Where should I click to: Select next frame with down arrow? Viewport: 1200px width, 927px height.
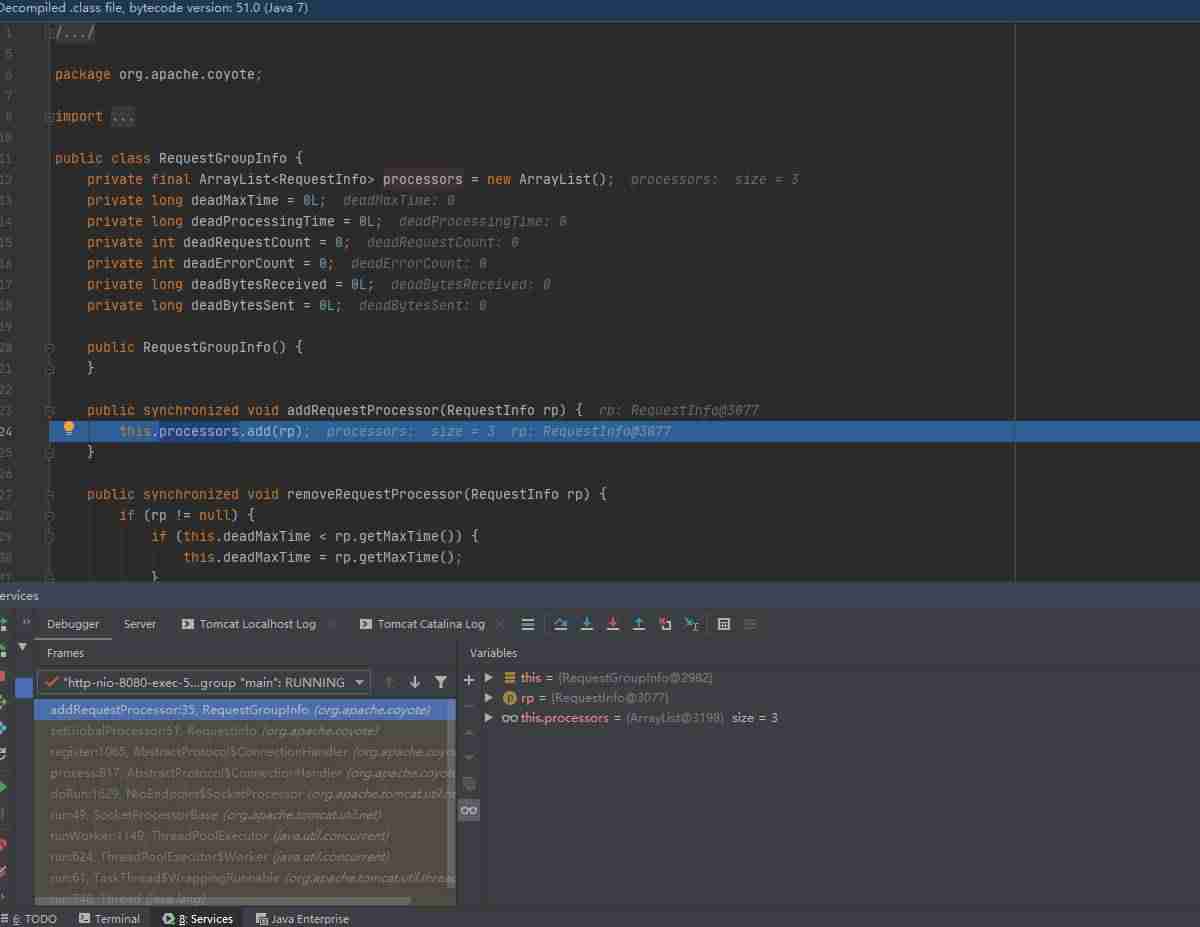415,682
